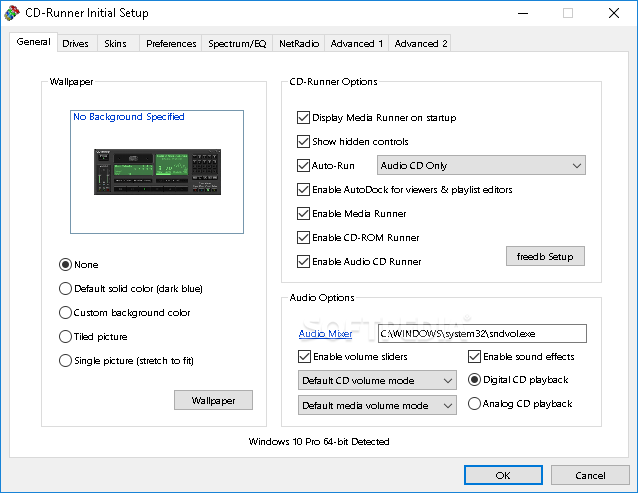The height and width of the screenshot is (493, 638).
Task: Switch to the General tab
Action: pyautogui.click(x=33, y=42)
